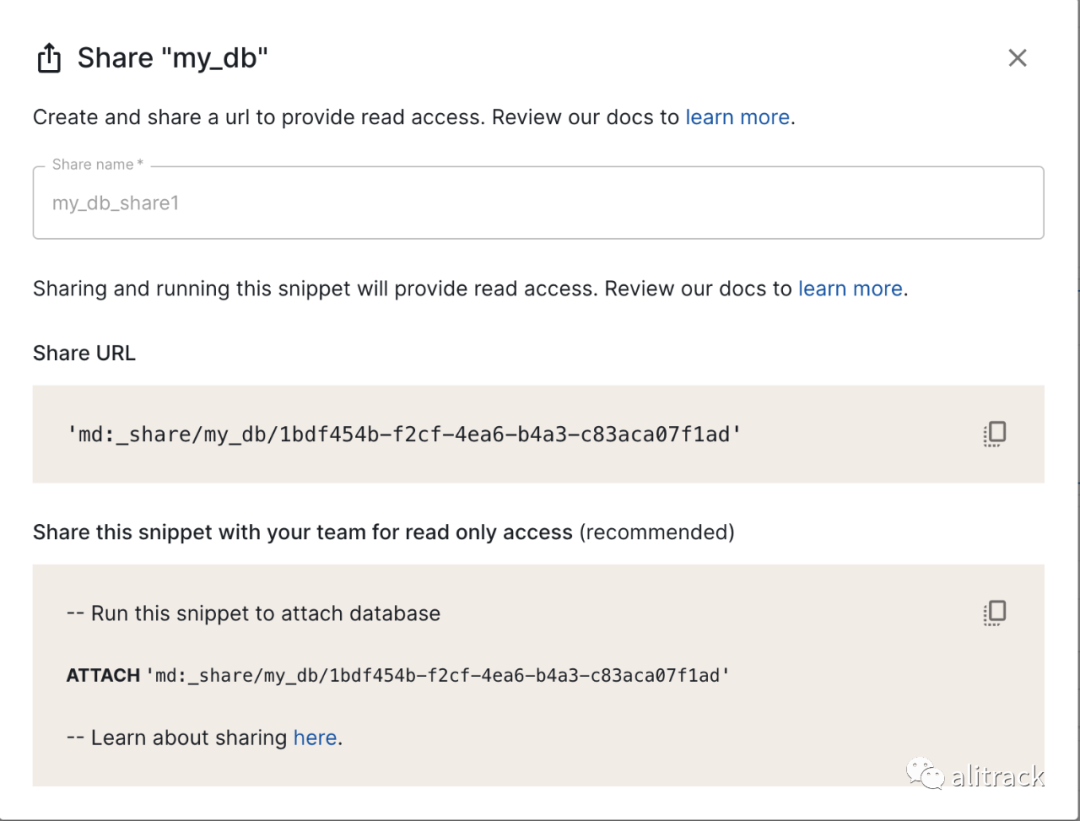Click the "Share URL" heading
Viewport: 1080px width, 821px height.
pos(84,353)
